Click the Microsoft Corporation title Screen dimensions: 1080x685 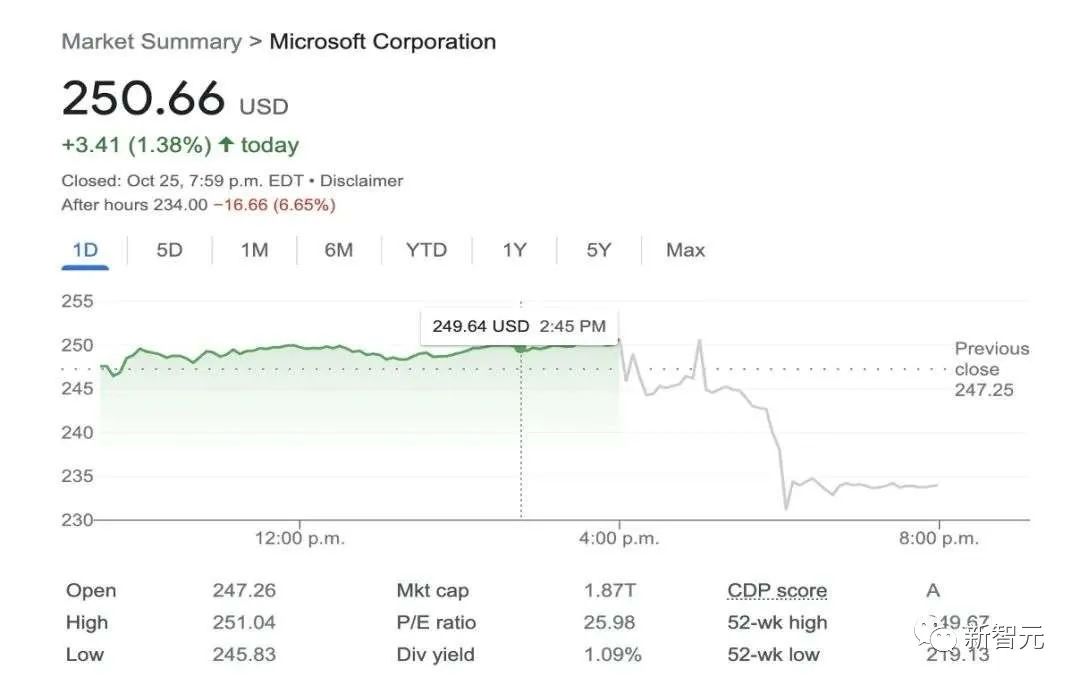click(383, 42)
